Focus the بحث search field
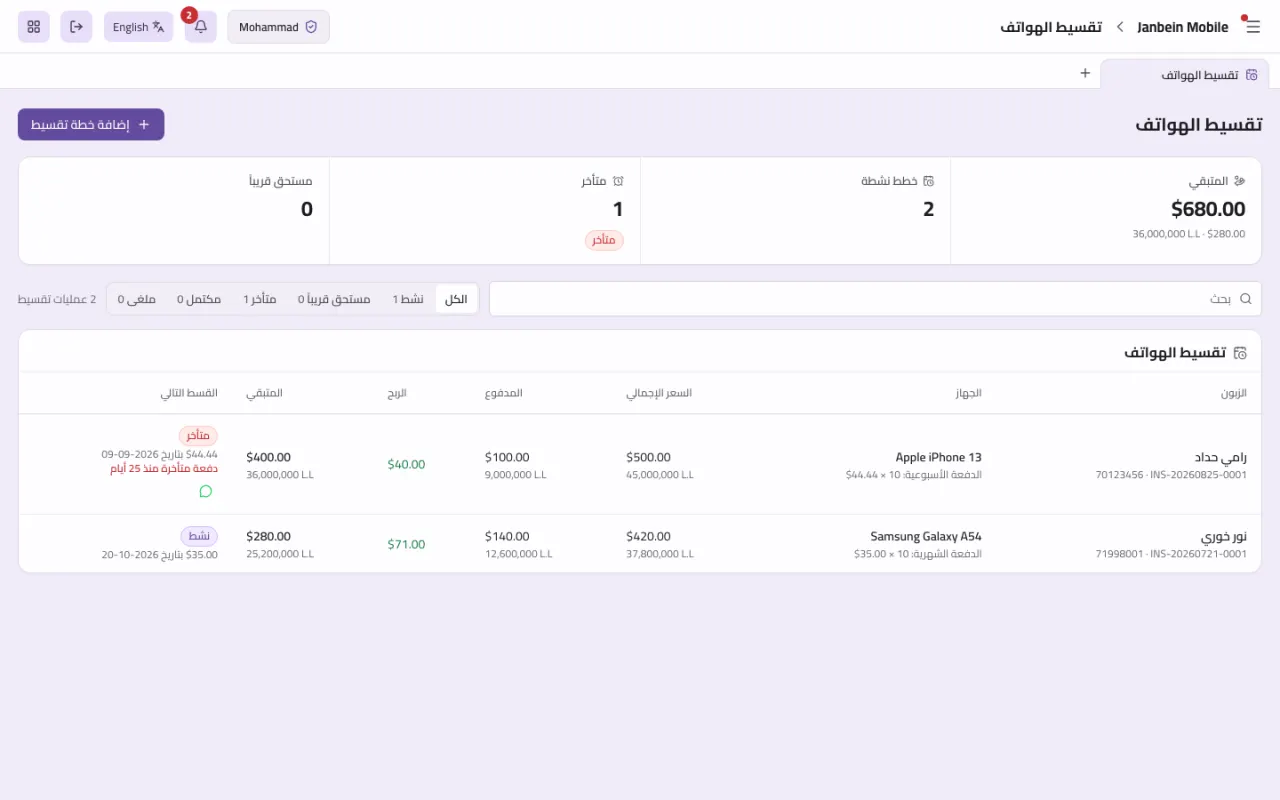 (x=875, y=299)
